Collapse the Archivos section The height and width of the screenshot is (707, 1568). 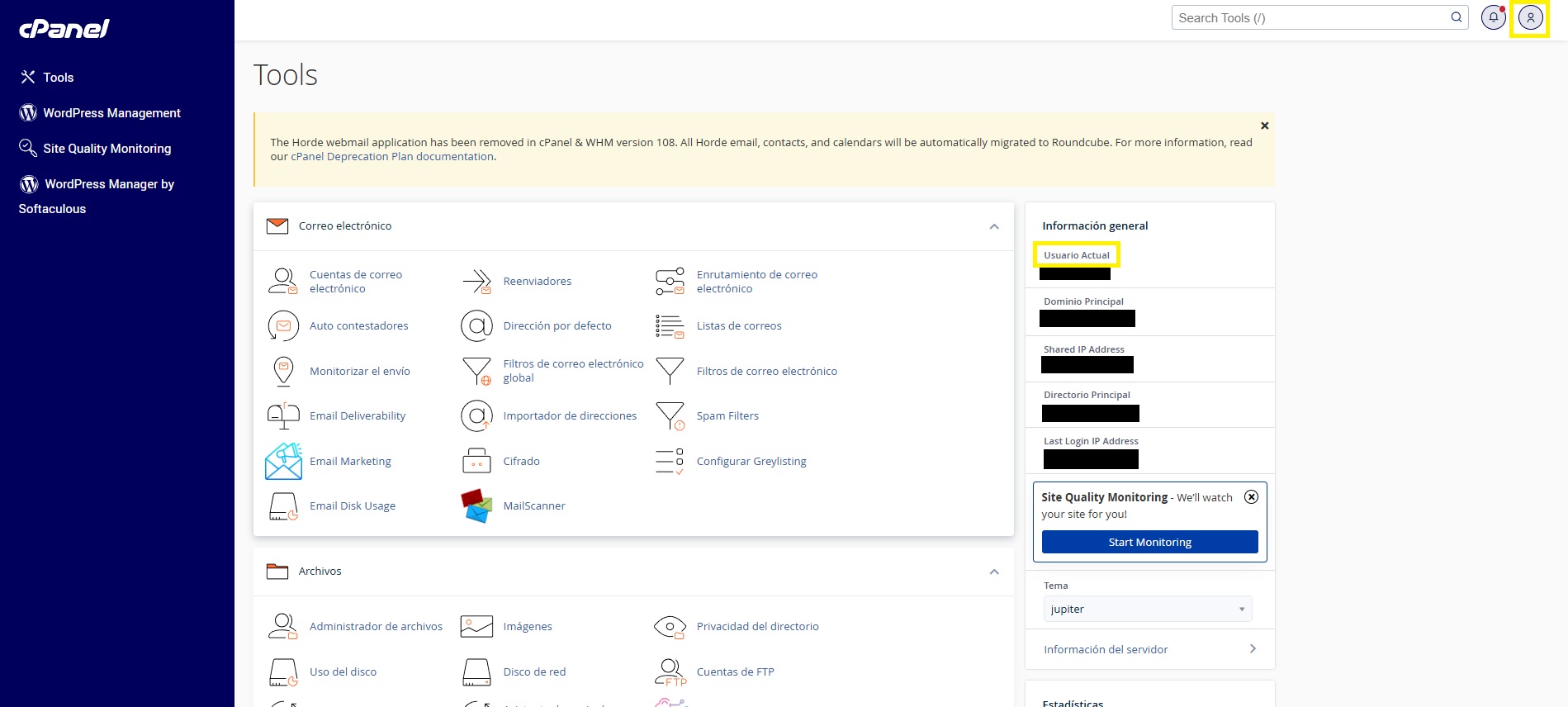994,572
